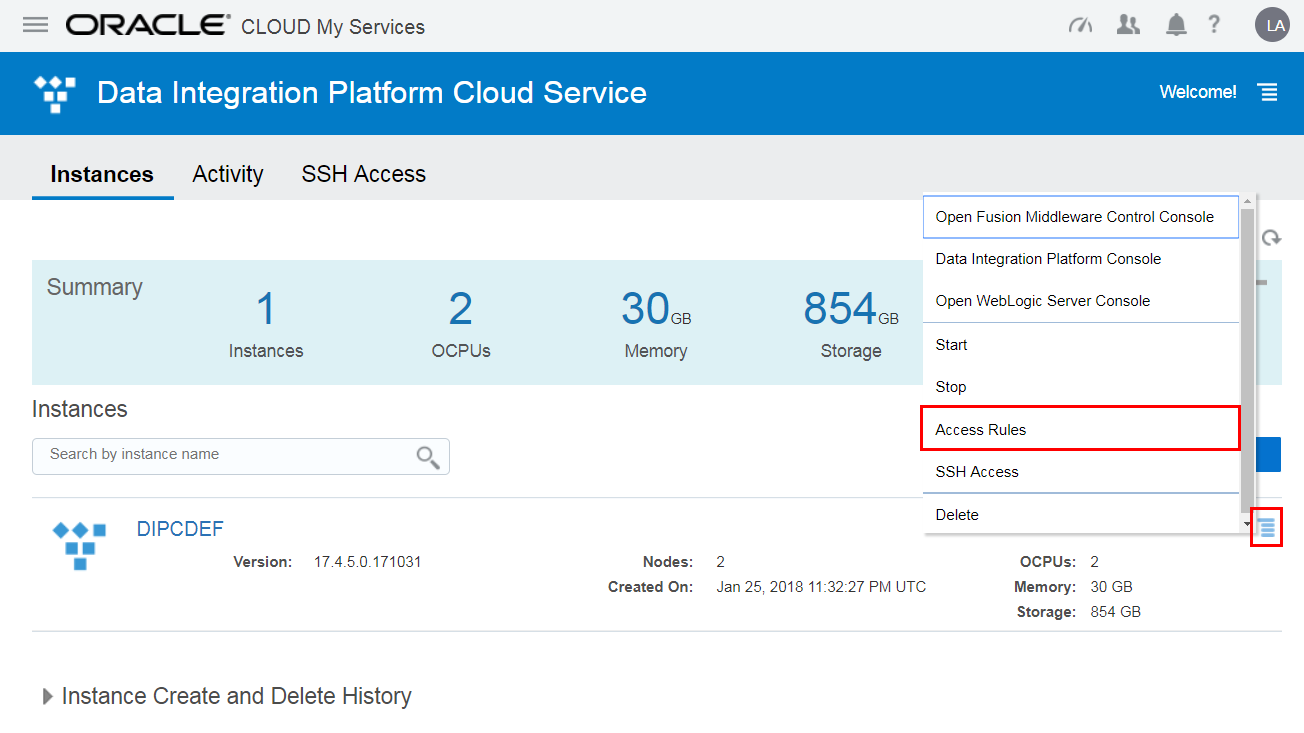Viewport: 1304px width, 733px height.
Task: Open the help question mark icon
Action: tap(1214, 25)
